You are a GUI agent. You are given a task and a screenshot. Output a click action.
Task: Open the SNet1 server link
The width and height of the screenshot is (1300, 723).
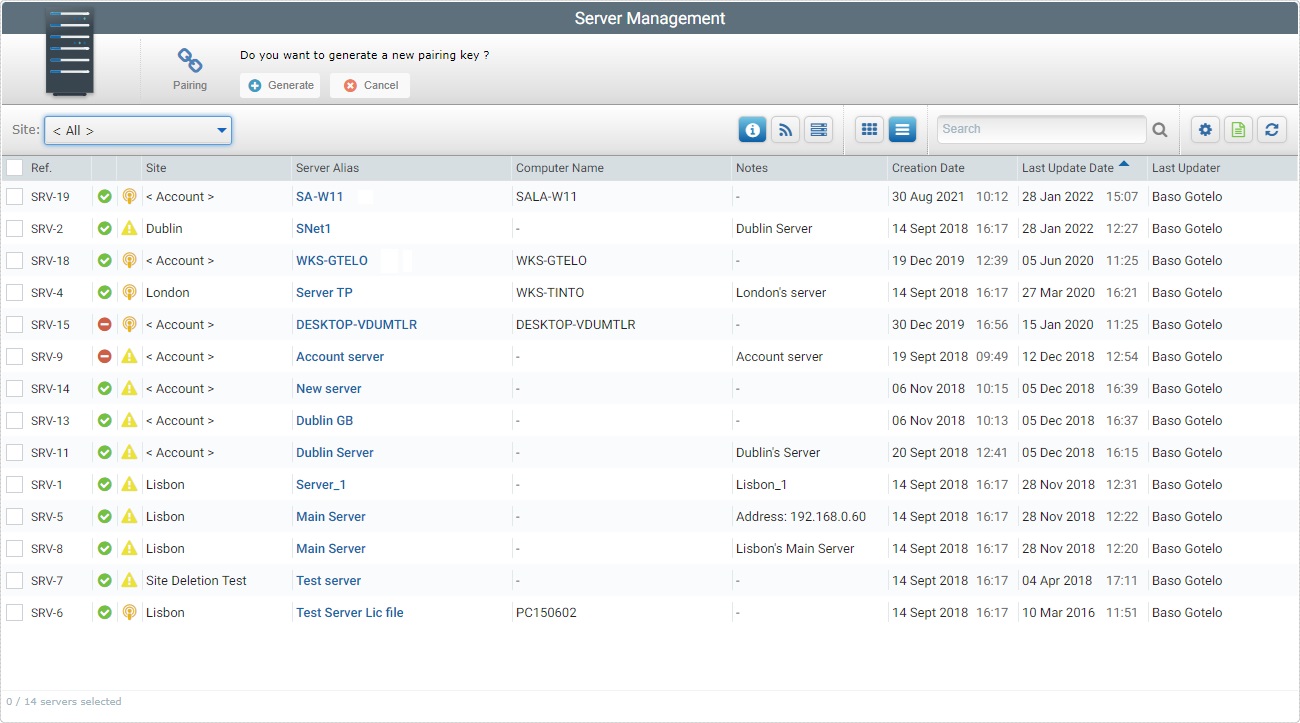[x=311, y=228]
